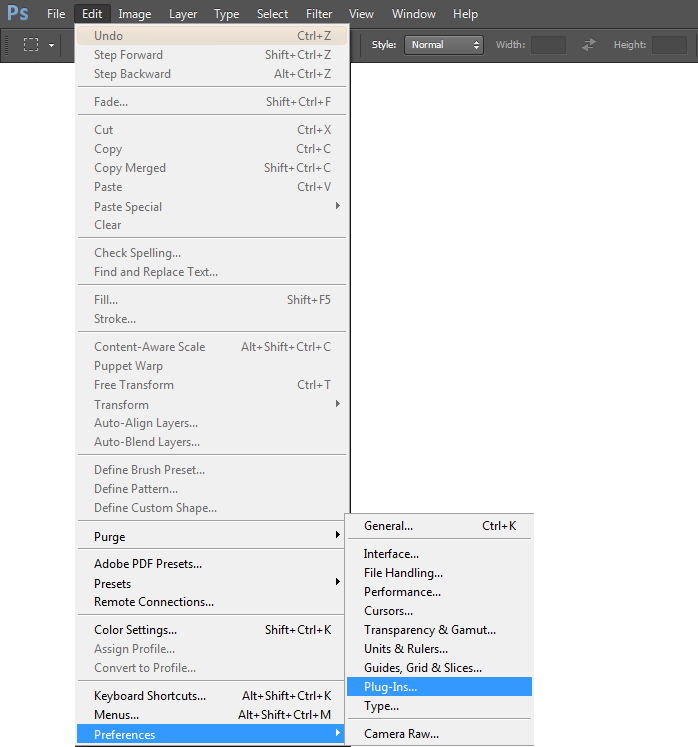Select Define Pattern...
Screen dimensions: 698x747
pyautogui.click(x=212, y=489)
